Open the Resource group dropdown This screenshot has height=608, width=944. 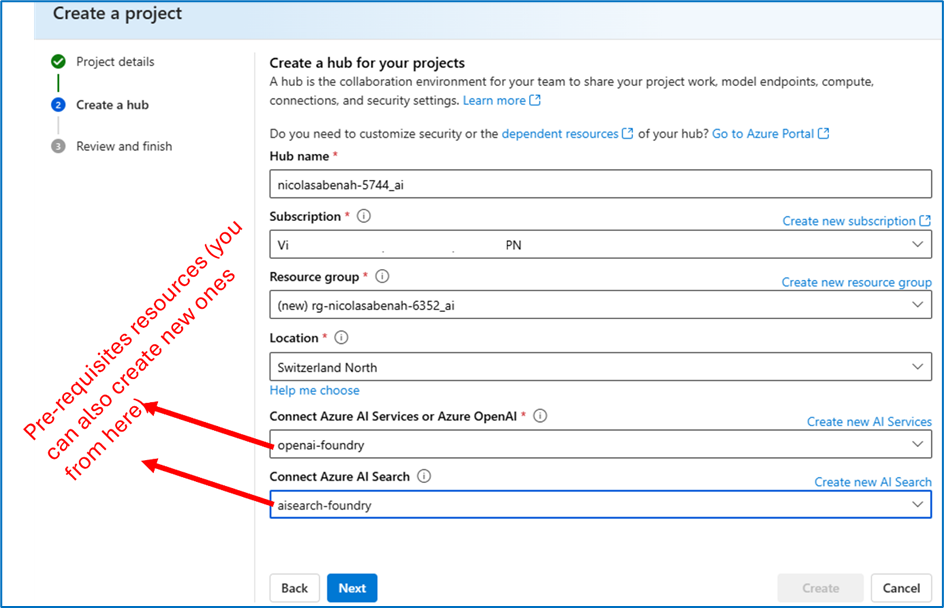click(600, 305)
